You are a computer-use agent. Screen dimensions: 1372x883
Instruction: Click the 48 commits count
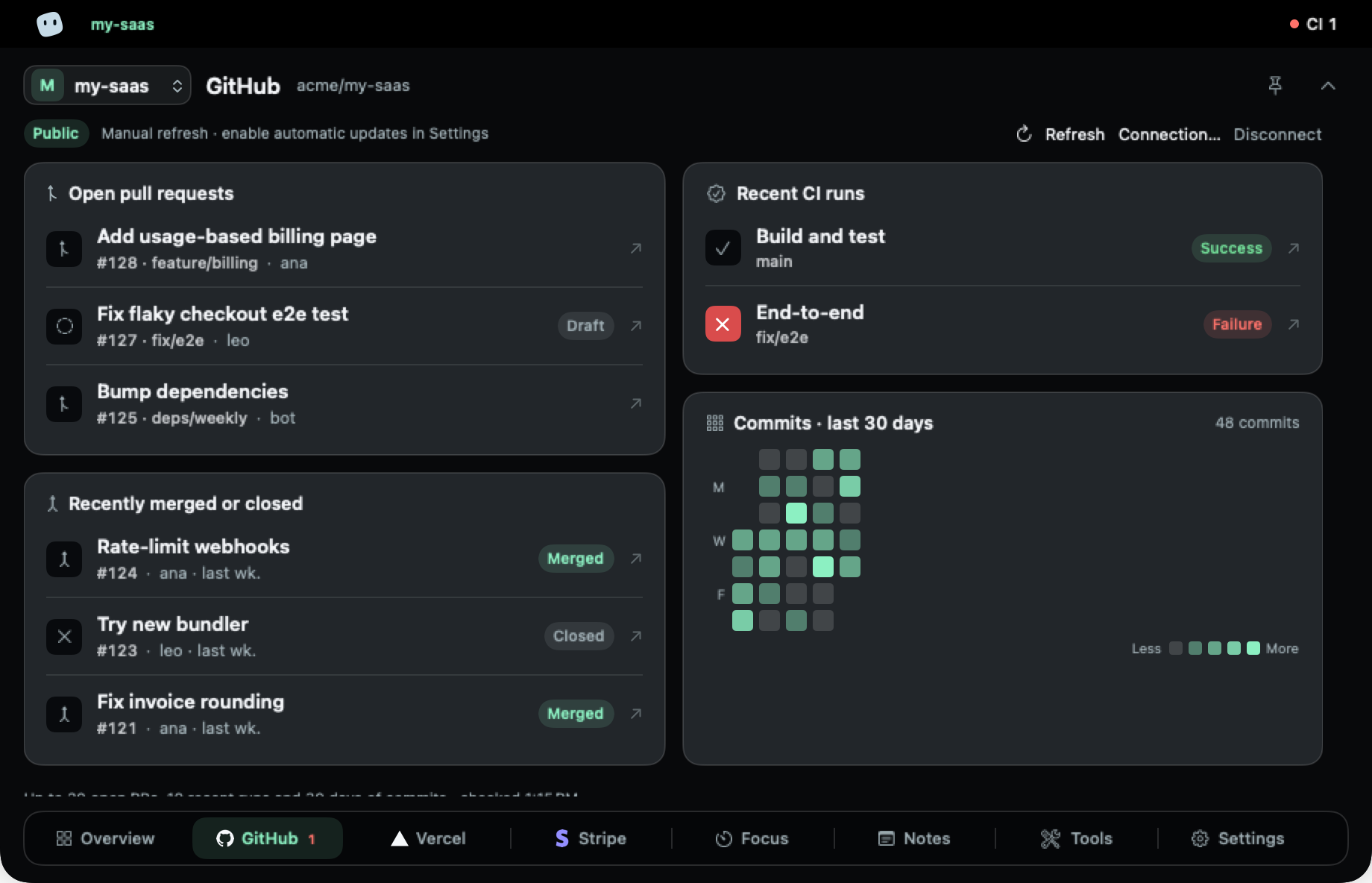(1257, 423)
